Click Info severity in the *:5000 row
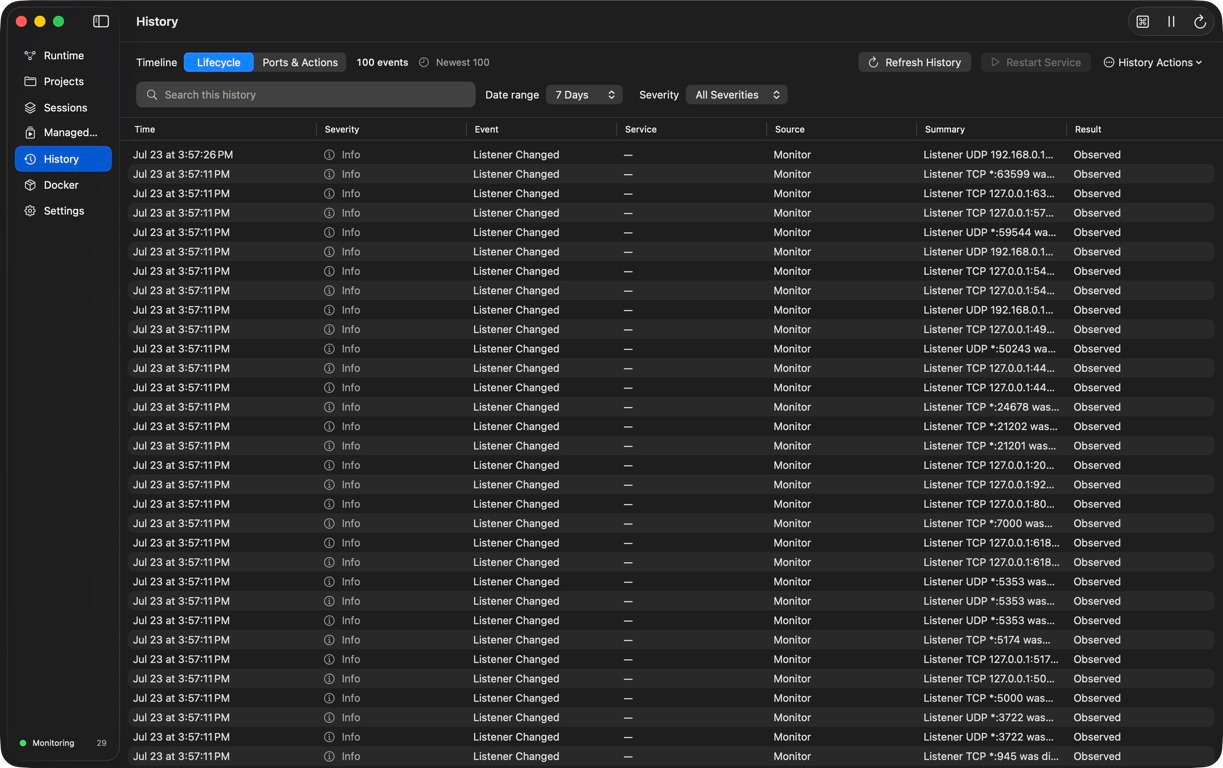This screenshot has width=1223, height=768. (350, 698)
